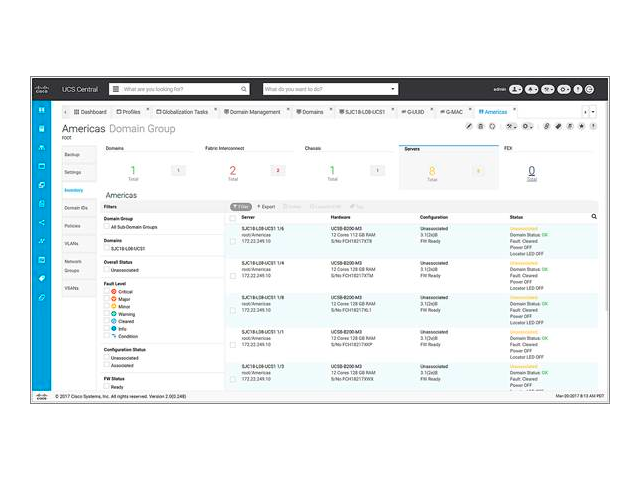
Task: Click the help icon in top header
Action: pos(578,89)
